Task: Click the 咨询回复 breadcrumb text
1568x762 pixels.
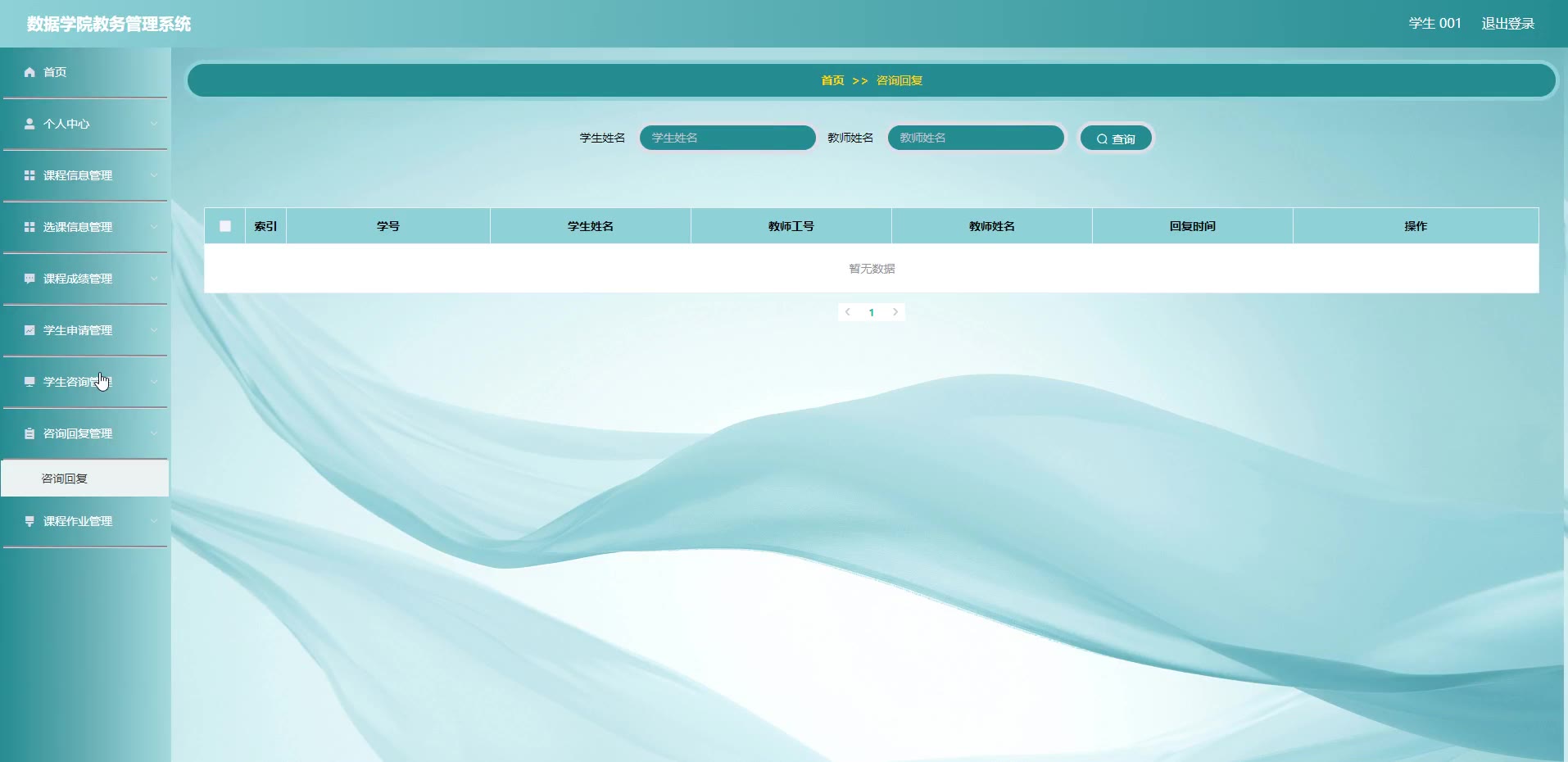Action: 900,80
